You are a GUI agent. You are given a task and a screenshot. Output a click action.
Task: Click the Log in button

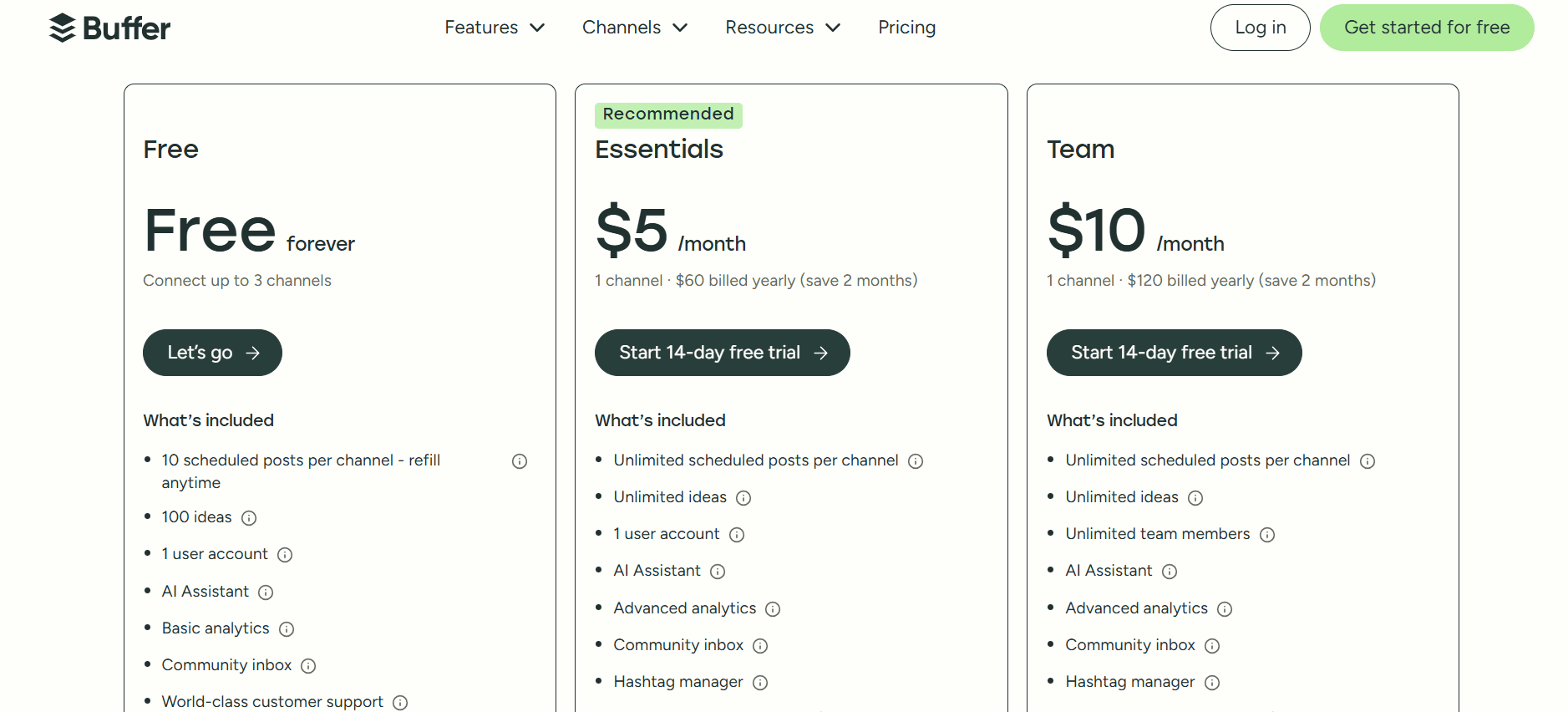tap(1260, 28)
